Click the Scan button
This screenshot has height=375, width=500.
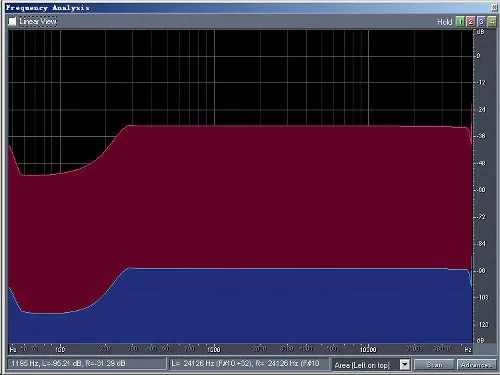point(434,365)
